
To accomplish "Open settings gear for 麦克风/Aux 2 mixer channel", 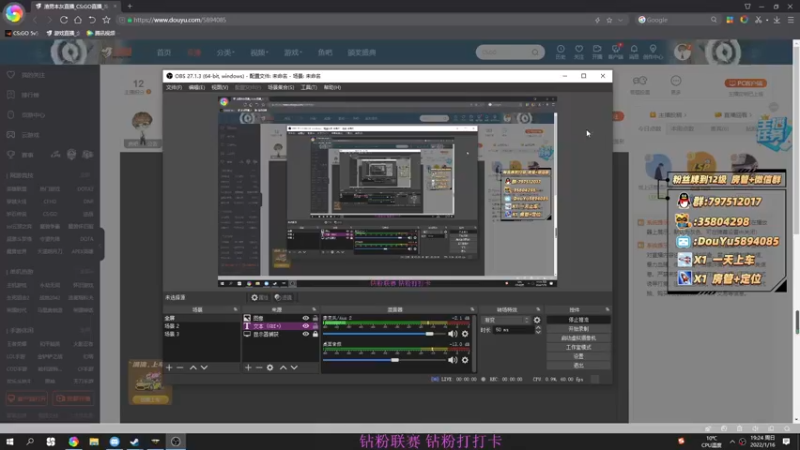I will (465, 334).
